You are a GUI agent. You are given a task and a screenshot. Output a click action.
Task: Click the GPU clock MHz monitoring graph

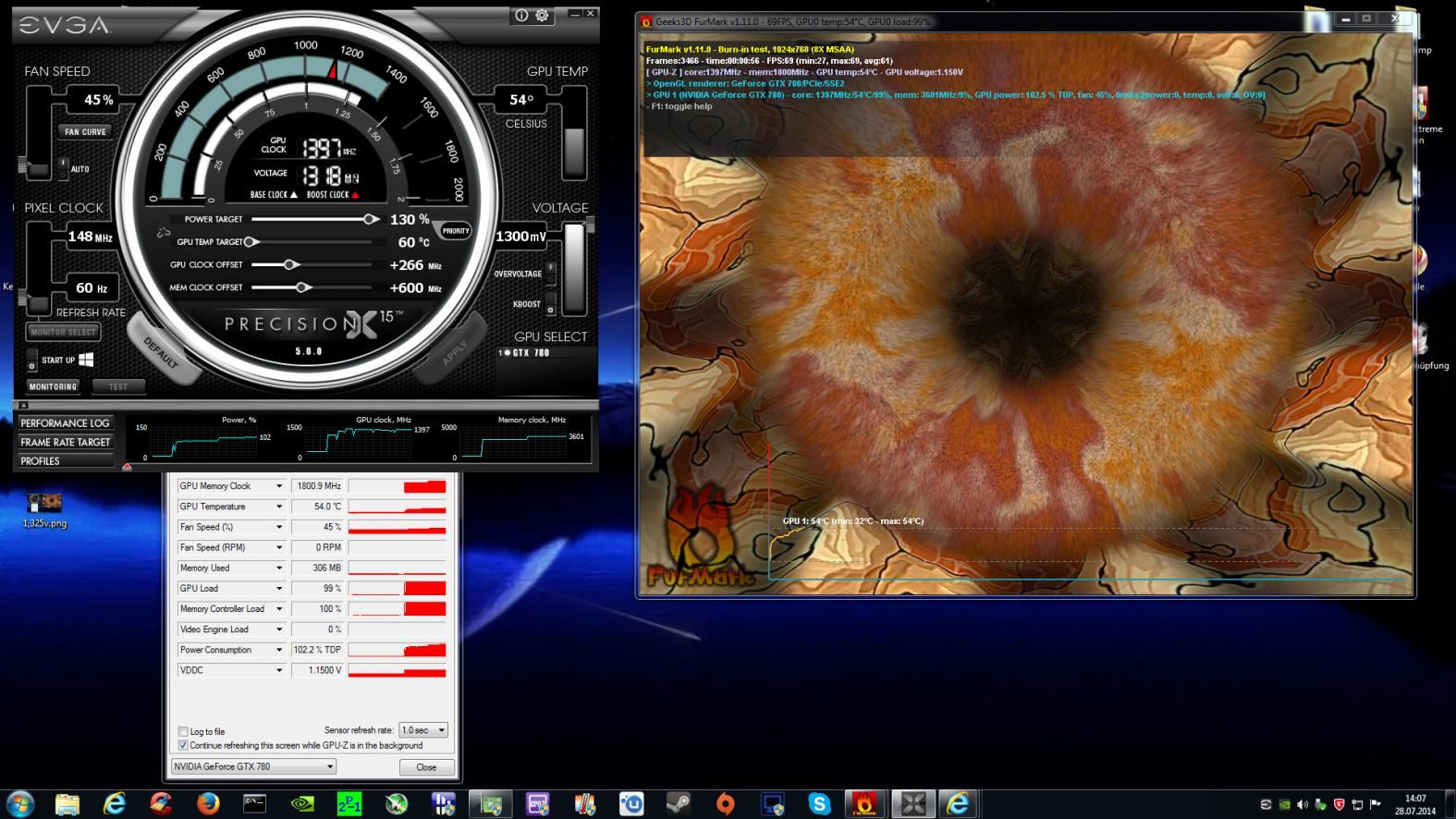pos(361,442)
